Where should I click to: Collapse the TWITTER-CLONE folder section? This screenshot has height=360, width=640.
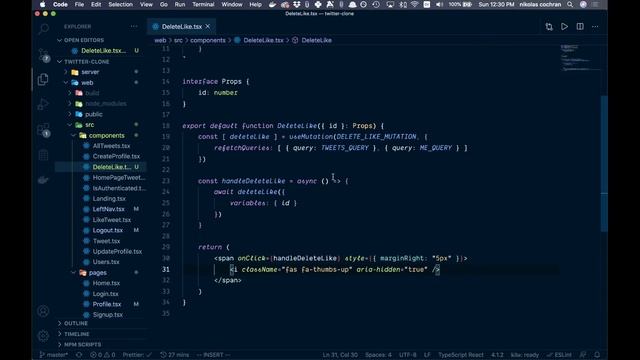click(x=87, y=62)
